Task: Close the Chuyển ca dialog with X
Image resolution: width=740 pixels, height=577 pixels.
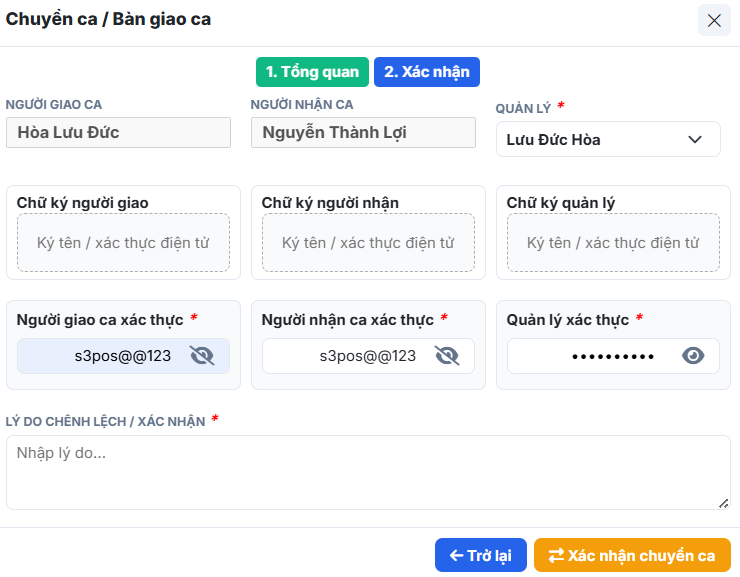Action: tap(714, 20)
